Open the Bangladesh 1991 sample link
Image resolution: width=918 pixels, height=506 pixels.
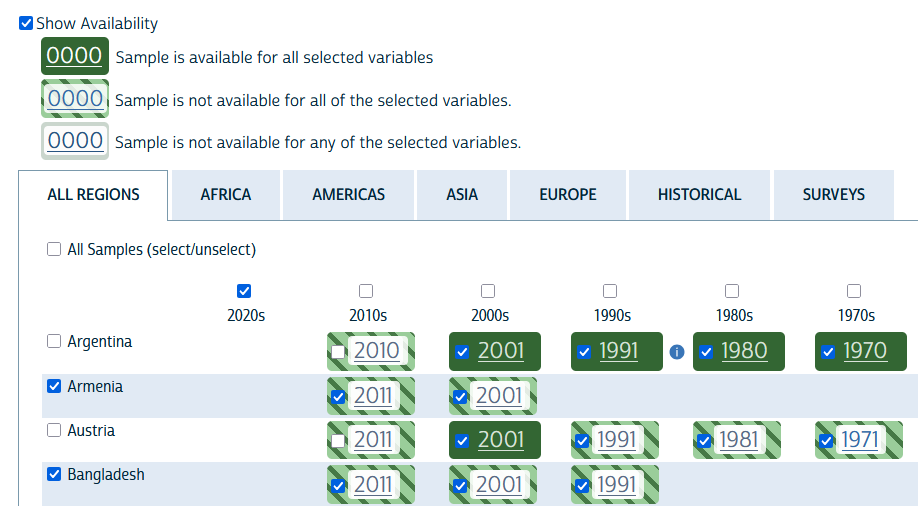(616, 485)
